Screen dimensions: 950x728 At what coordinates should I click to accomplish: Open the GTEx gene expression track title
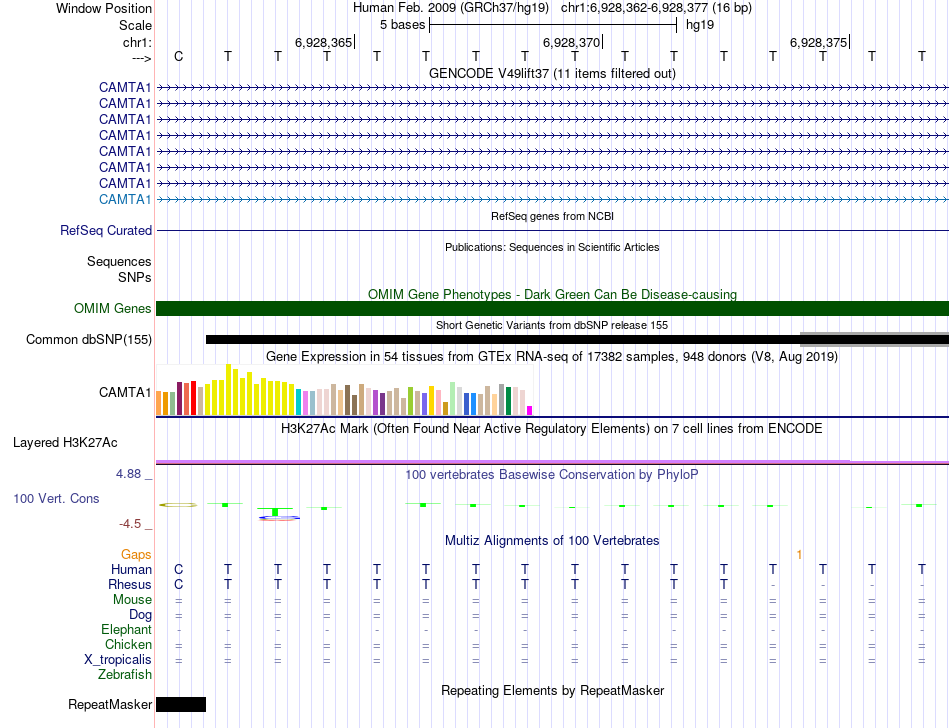552,357
